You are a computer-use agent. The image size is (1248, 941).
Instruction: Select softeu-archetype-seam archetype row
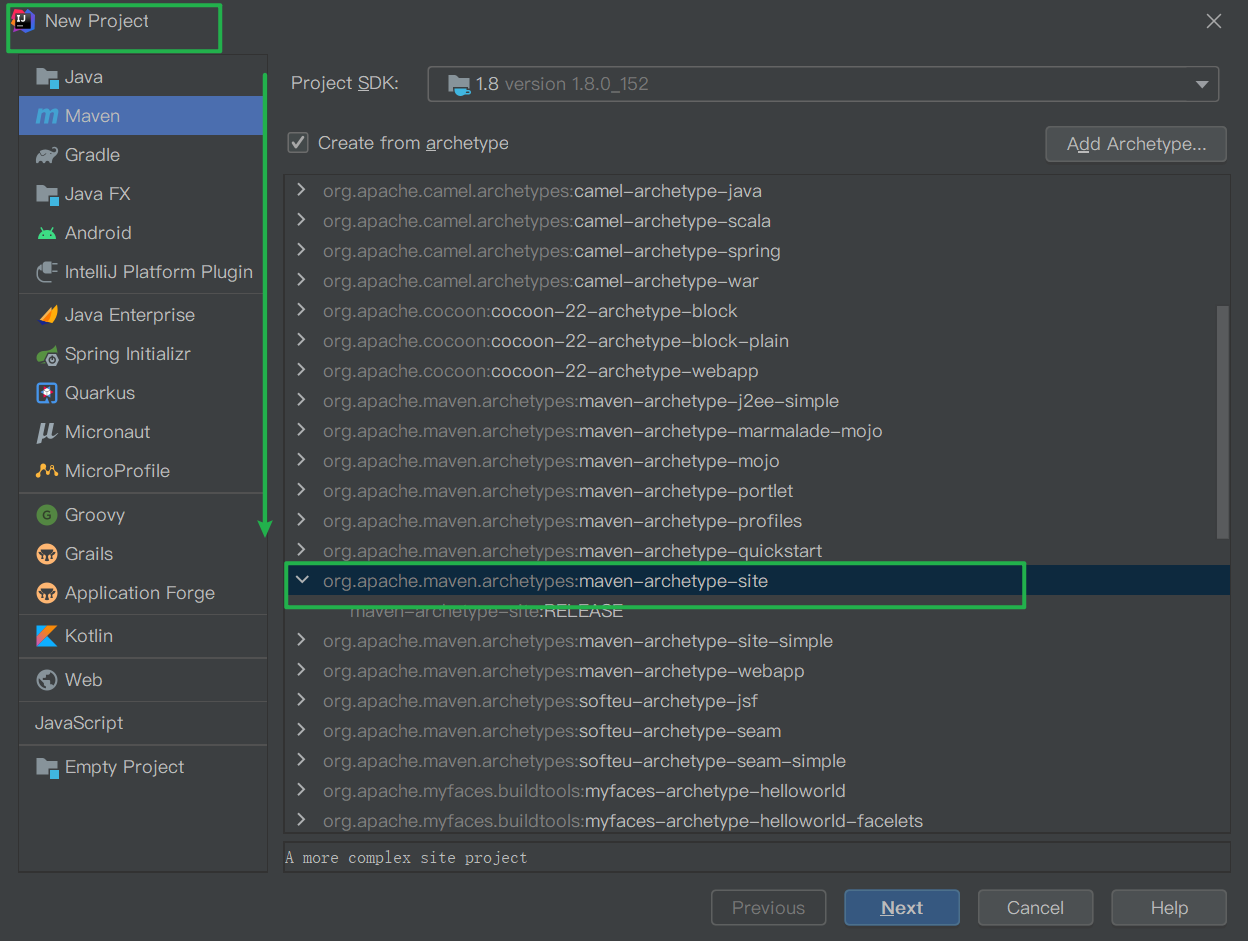(757, 730)
